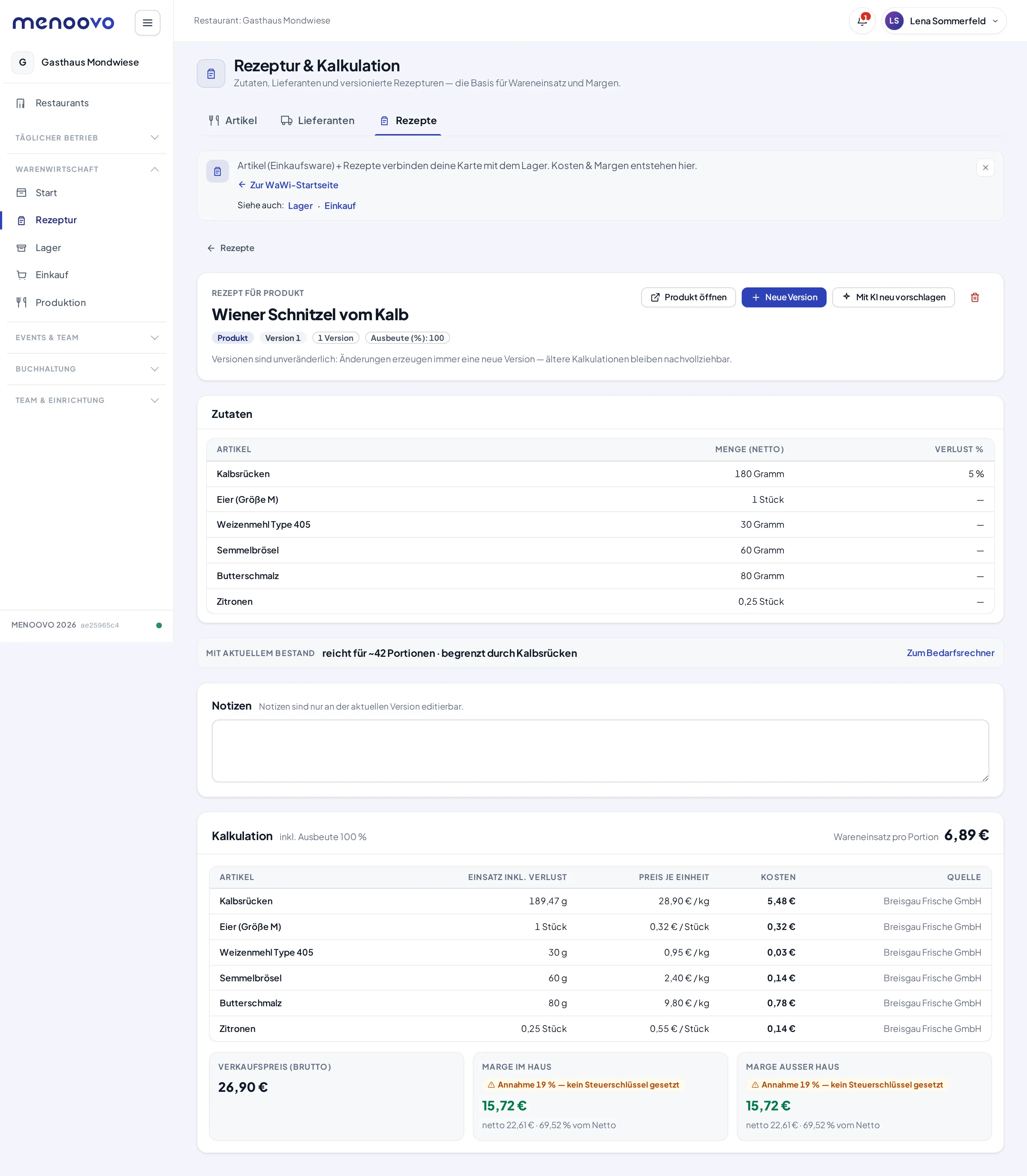Click the Lager archive box icon
Screen dimensions: 1027x1176
tap(22, 248)
